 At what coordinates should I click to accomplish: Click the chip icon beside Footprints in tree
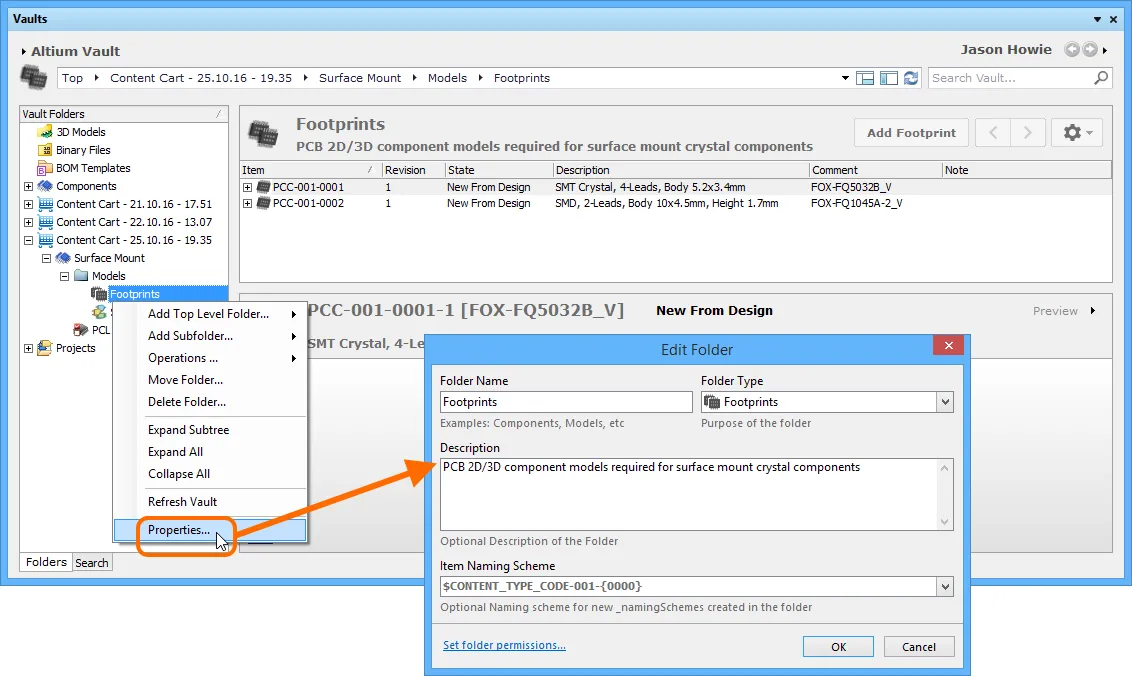click(x=99, y=294)
